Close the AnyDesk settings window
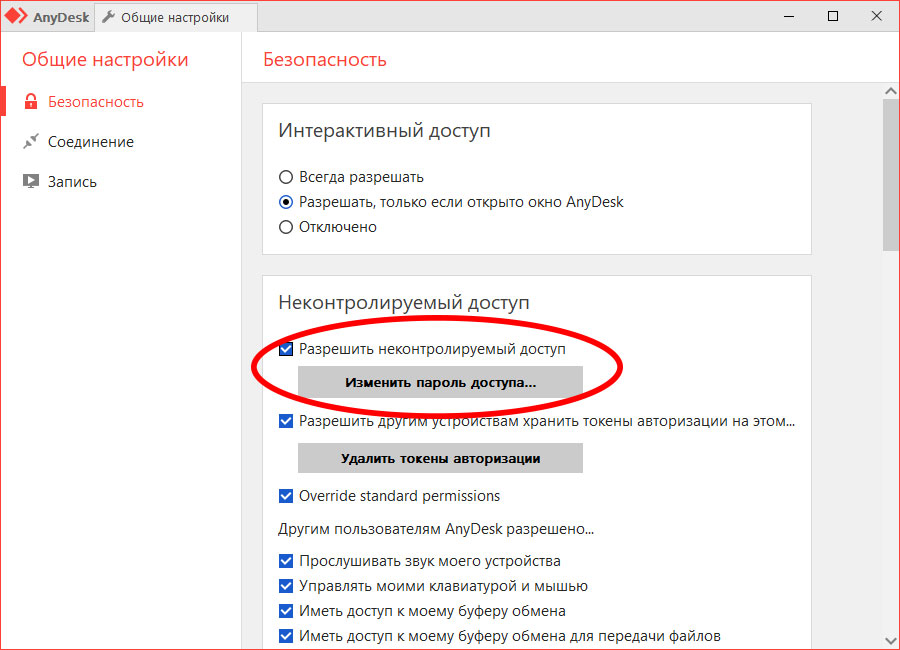900x650 pixels. click(876, 16)
